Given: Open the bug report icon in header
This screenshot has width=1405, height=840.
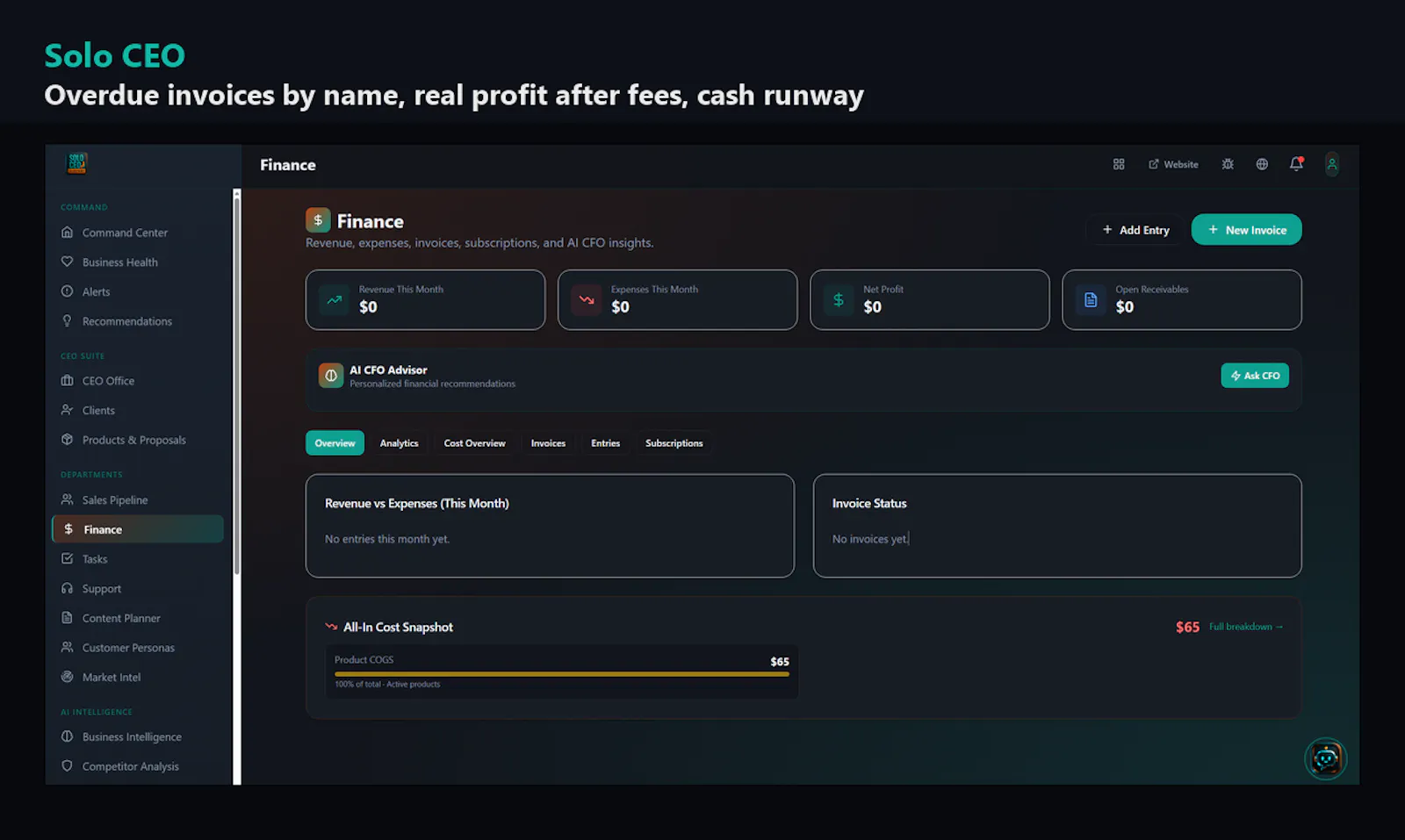Looking at the screenshot, I should point(1228,164).
